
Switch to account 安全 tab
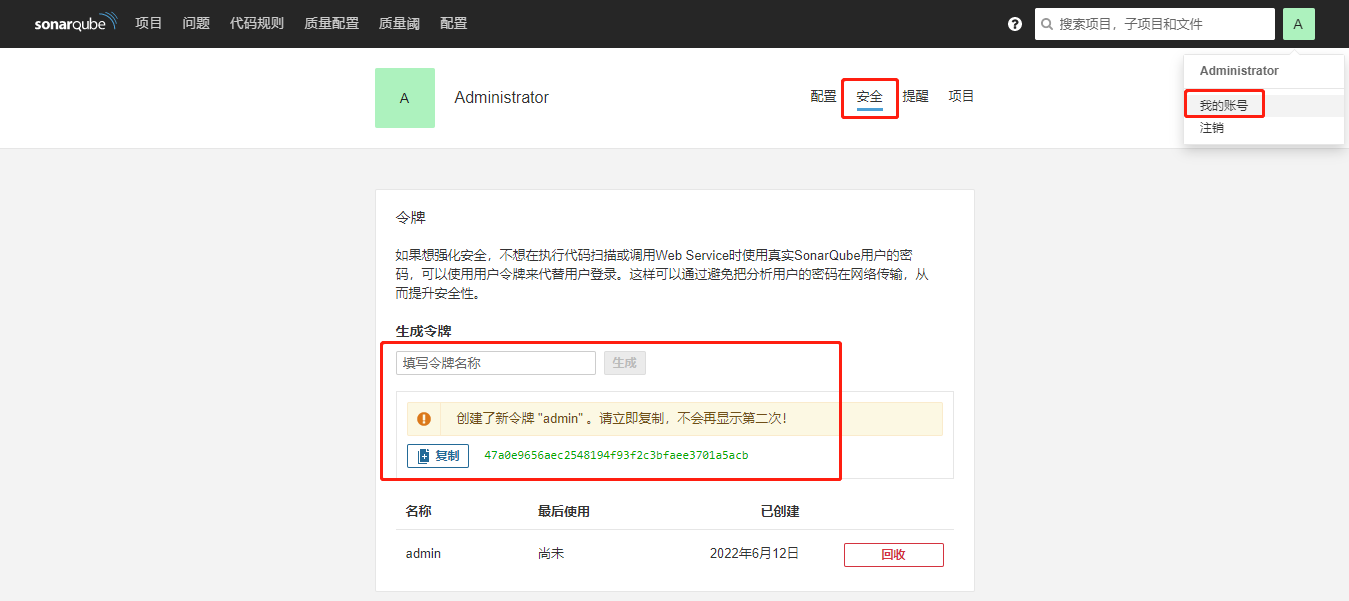(870, 97)
